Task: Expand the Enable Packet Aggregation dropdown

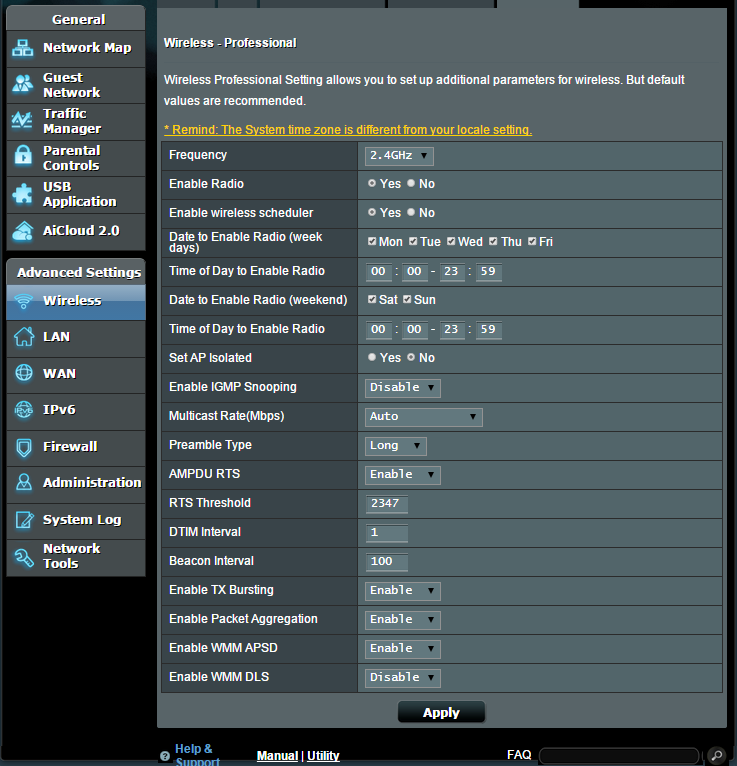Action: [x=402, y=620]
